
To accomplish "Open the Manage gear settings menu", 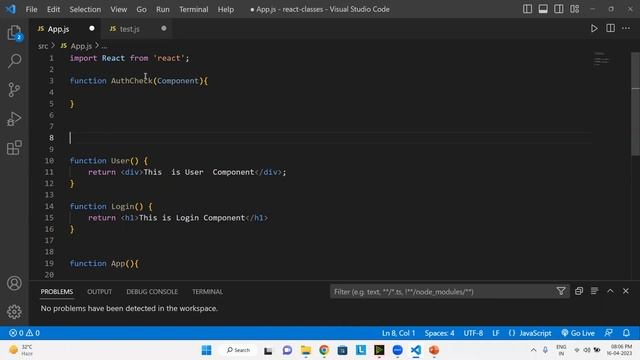I will [x=14, y=312].
